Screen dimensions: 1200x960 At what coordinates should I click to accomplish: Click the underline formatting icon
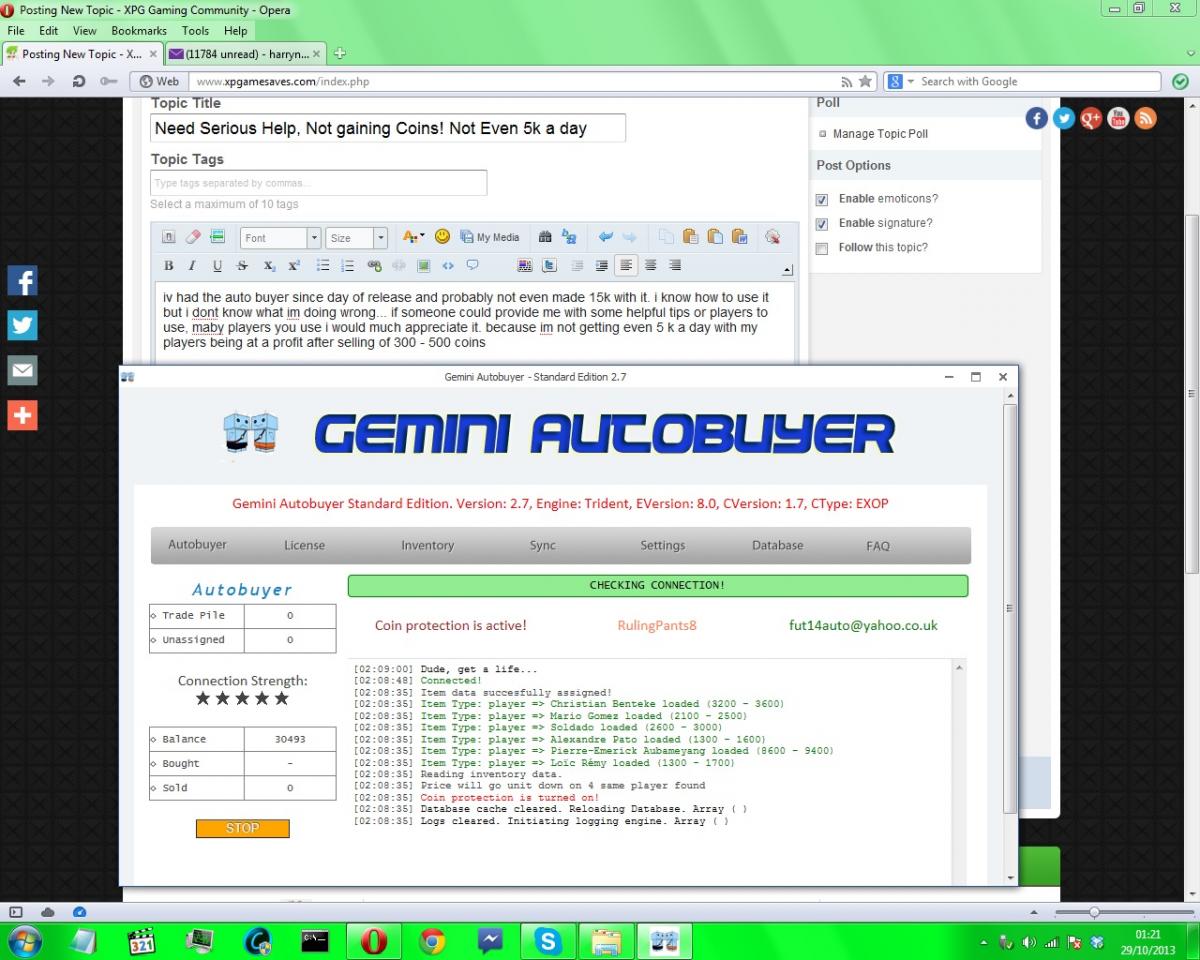pos(217,266)
